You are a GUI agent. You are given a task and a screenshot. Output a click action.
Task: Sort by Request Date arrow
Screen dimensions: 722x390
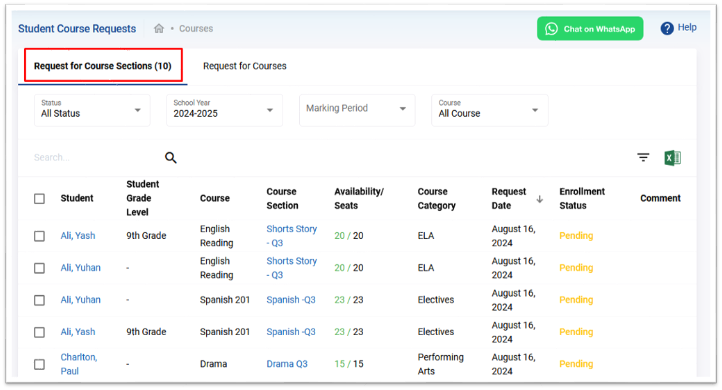540,199
